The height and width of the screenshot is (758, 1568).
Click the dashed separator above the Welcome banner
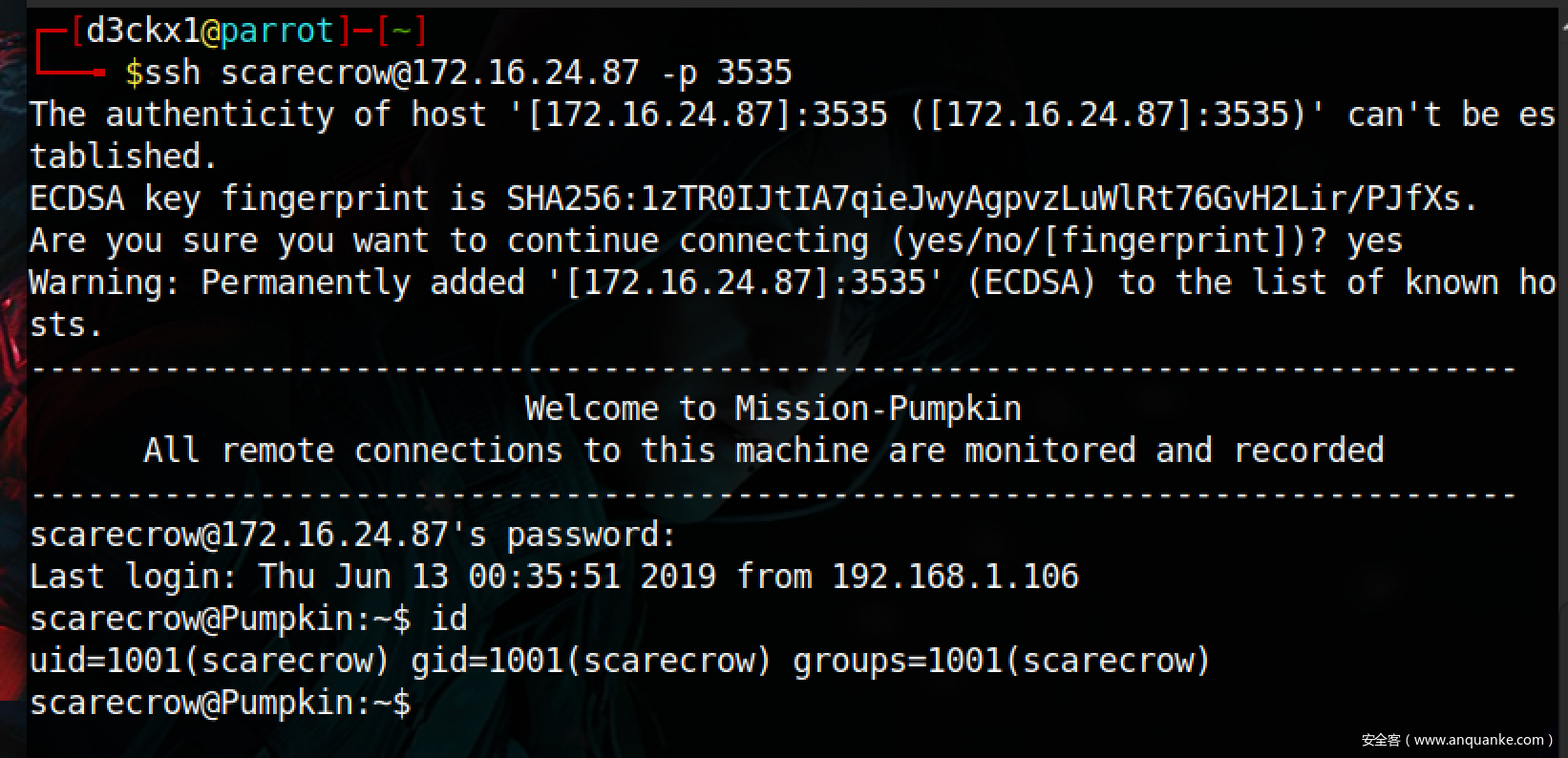773,367
